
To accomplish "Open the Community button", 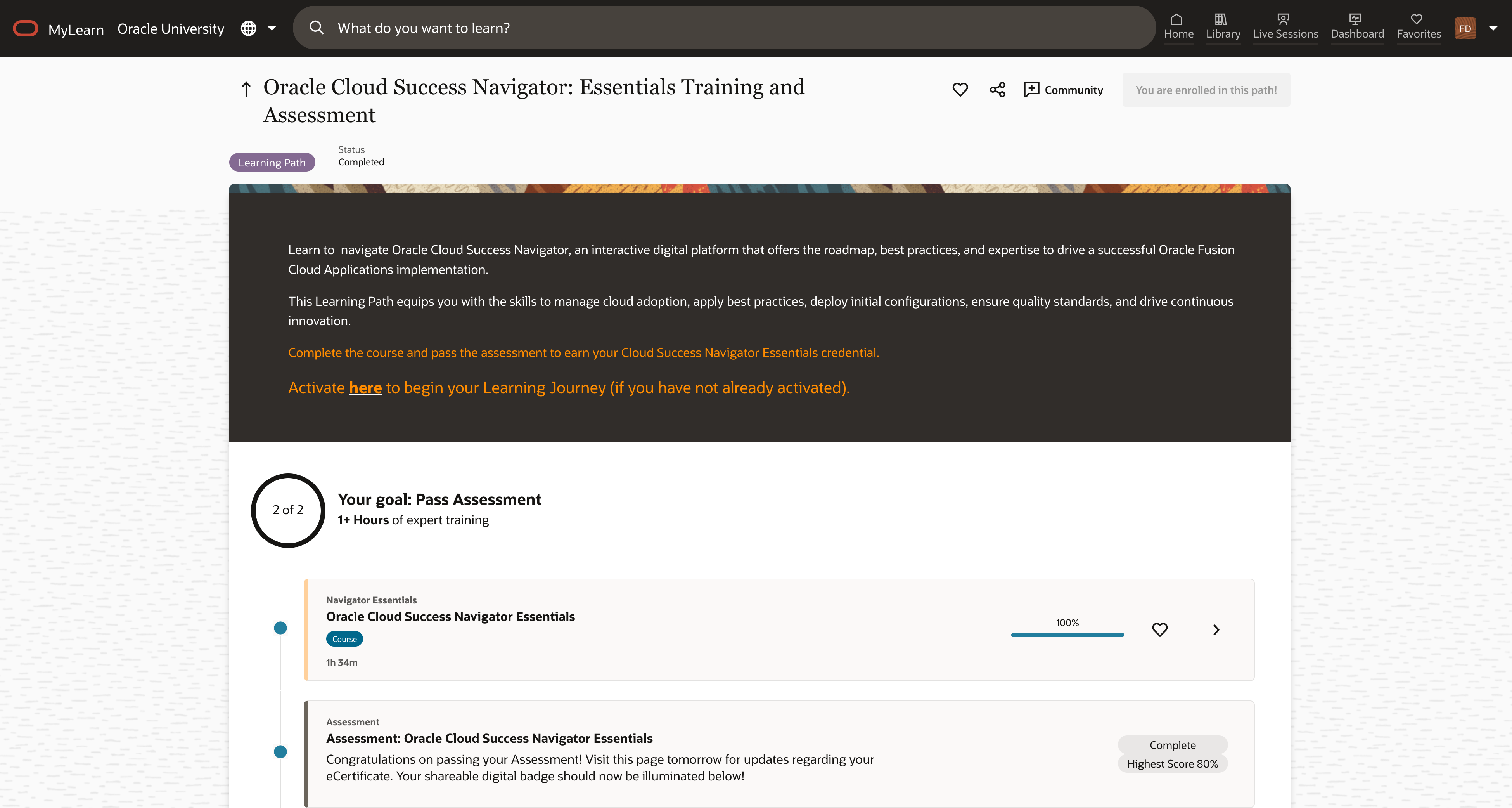I will click(x=1063, y=90).
